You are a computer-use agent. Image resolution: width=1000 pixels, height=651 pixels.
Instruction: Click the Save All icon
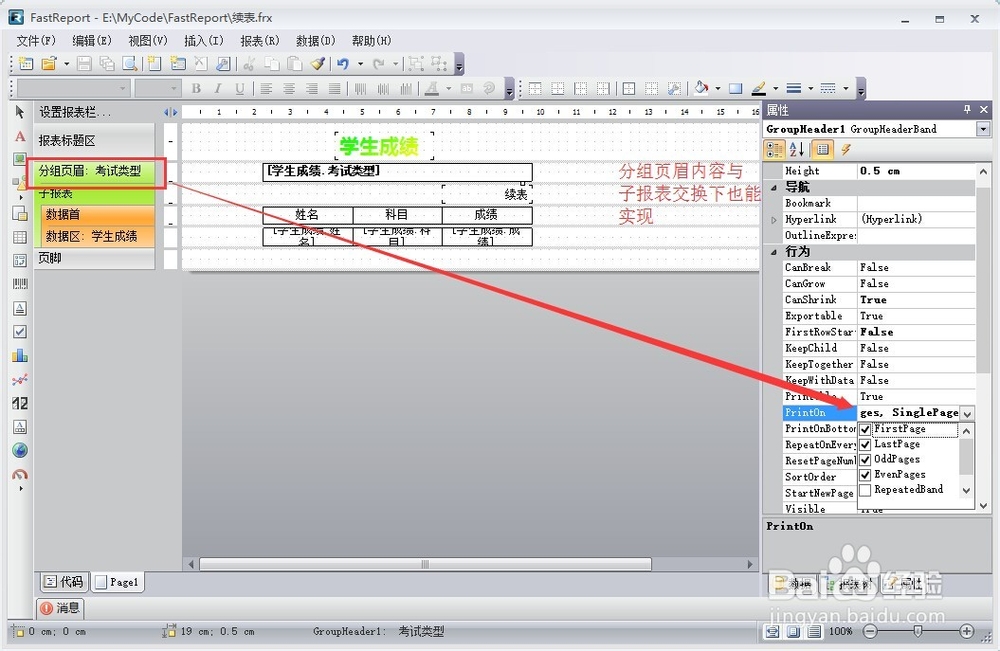click(x=107, y=63)
